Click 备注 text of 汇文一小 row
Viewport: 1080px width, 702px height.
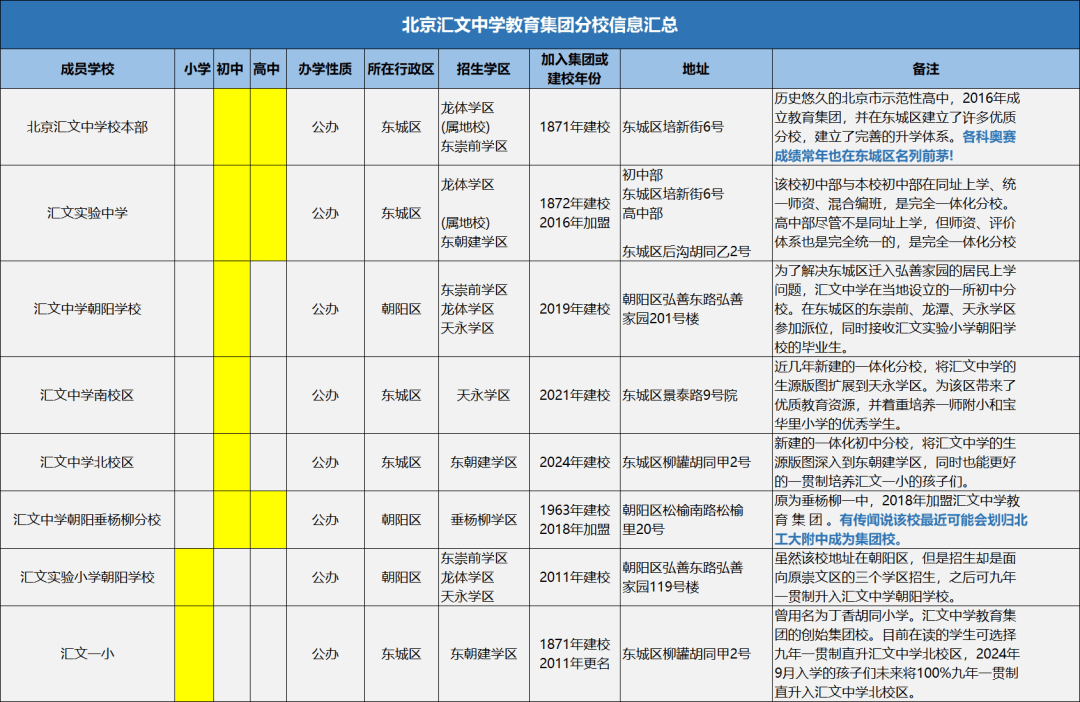point(897,654)
